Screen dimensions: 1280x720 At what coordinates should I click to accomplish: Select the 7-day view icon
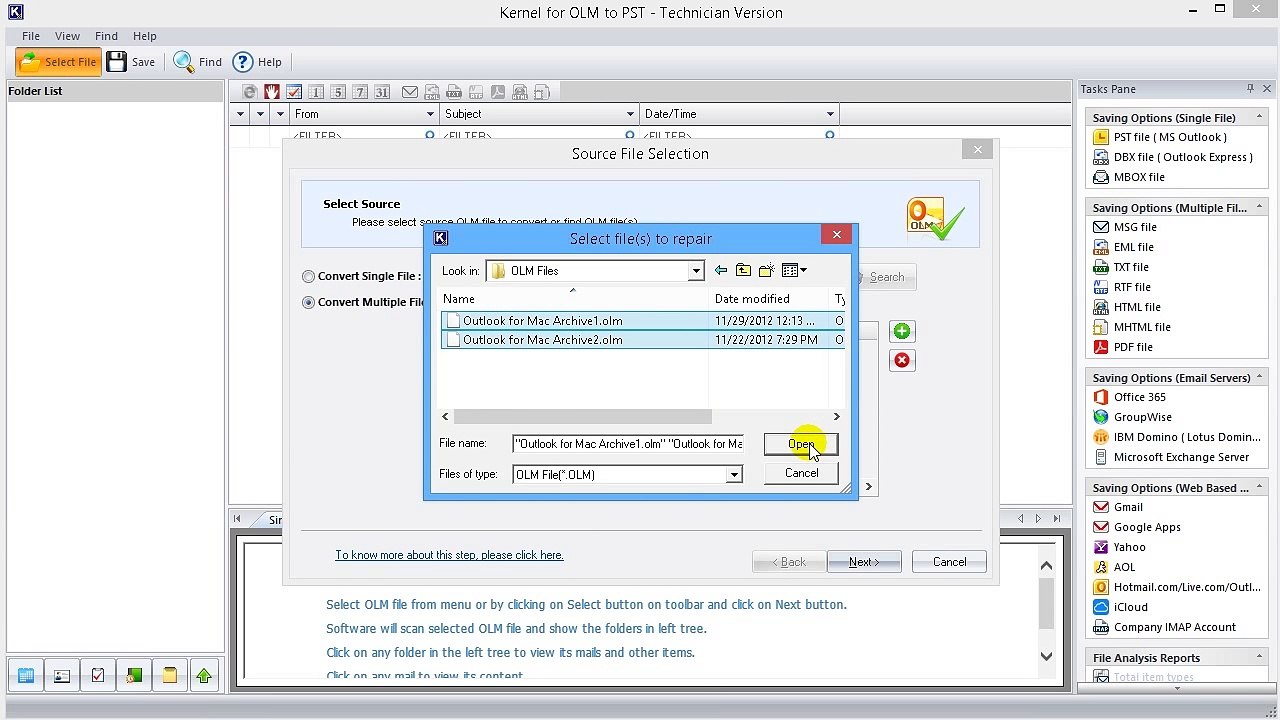point(360,92)
